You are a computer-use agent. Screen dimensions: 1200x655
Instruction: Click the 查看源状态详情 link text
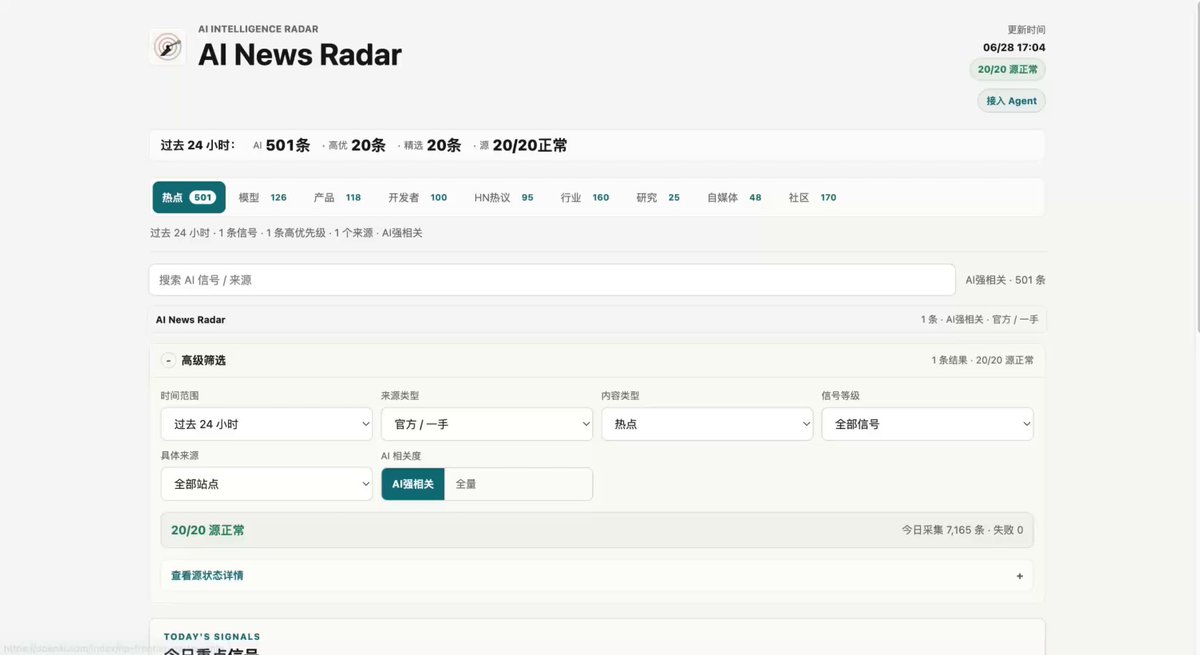point(207,576)
